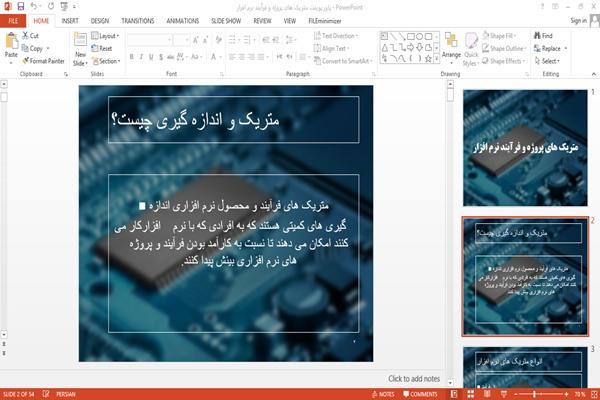600x400 pixels.
Task: Pick the star shape in shapes gallery
Action: (428, 59)
